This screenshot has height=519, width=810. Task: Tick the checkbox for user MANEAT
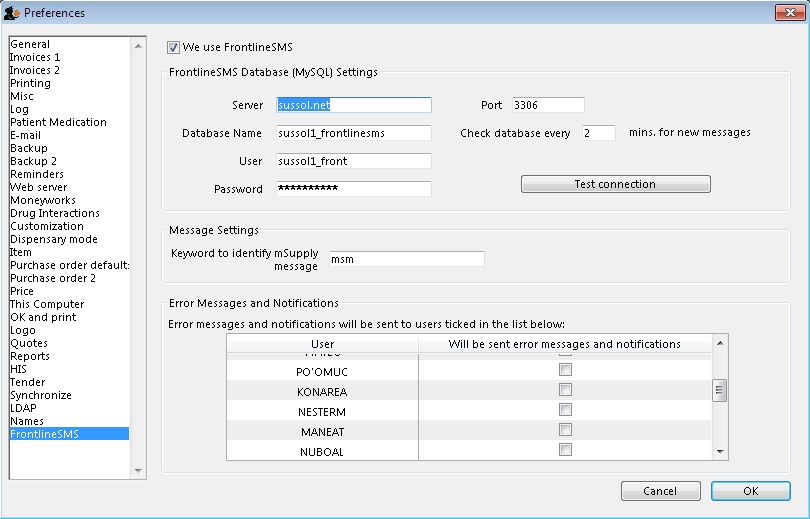pyautogui.click(x=565, y=430)
